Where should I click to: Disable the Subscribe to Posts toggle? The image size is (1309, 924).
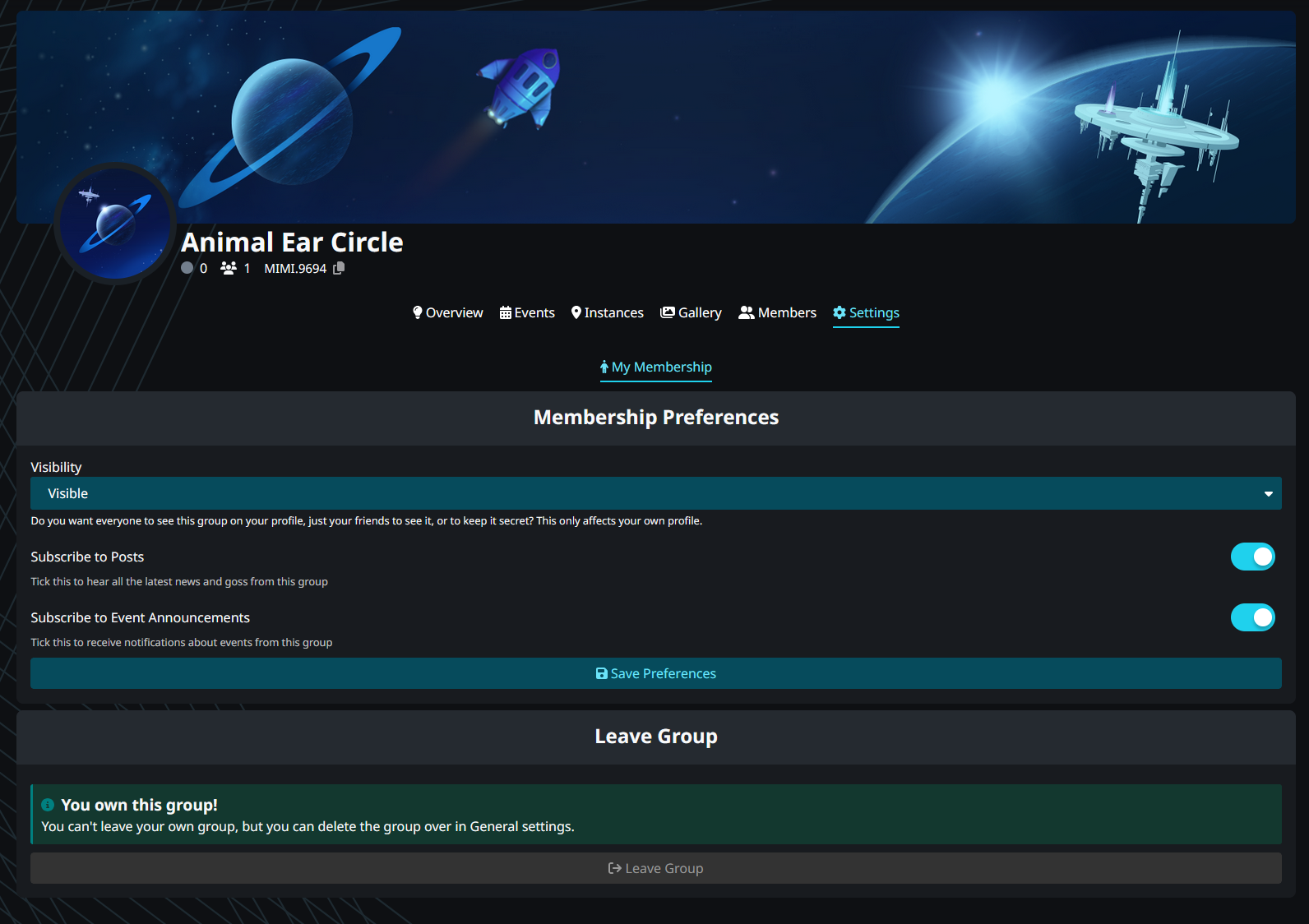pos(1252,557)
